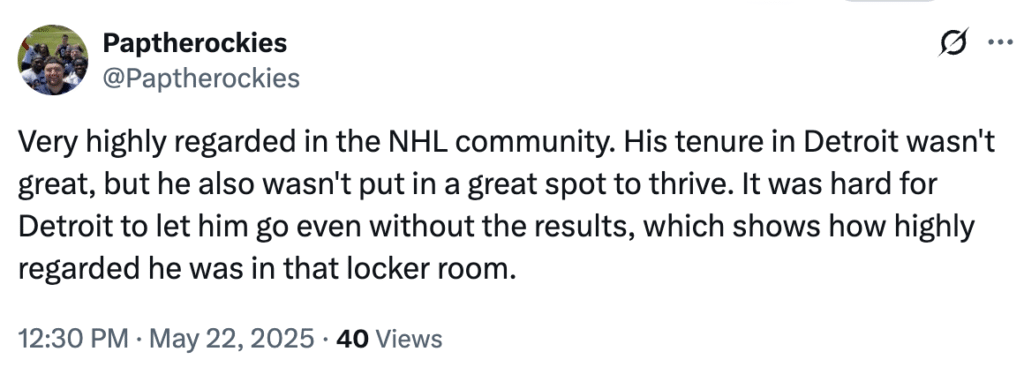
Task: Click the word 'community' in first line
Action: point(536,144)
